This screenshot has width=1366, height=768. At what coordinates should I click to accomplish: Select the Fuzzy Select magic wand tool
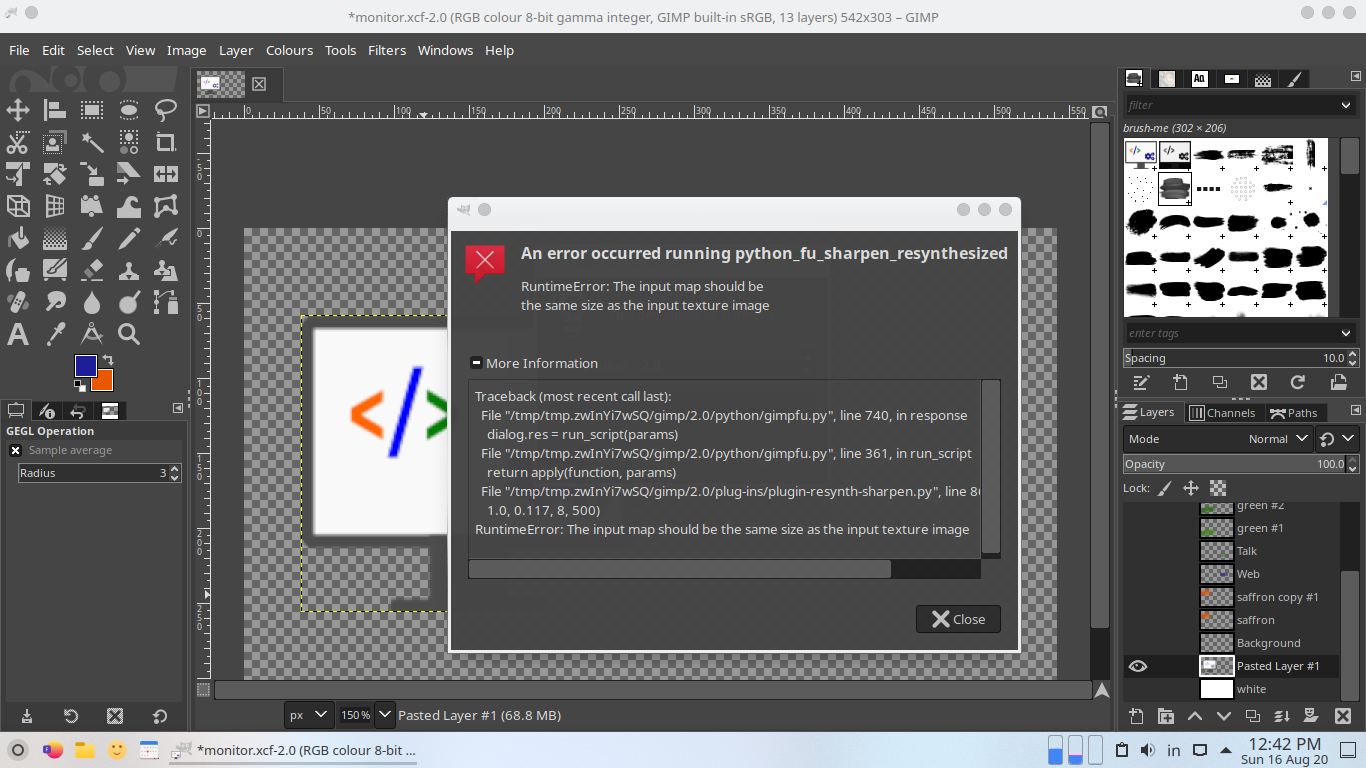92,142
